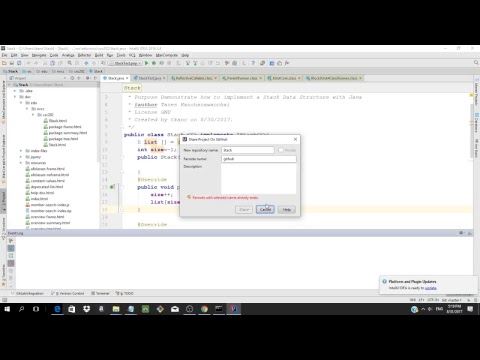Screen dimensions: 480x360
Task: Click the Run with Coverage toolbar icon
Action: [162, 63]
